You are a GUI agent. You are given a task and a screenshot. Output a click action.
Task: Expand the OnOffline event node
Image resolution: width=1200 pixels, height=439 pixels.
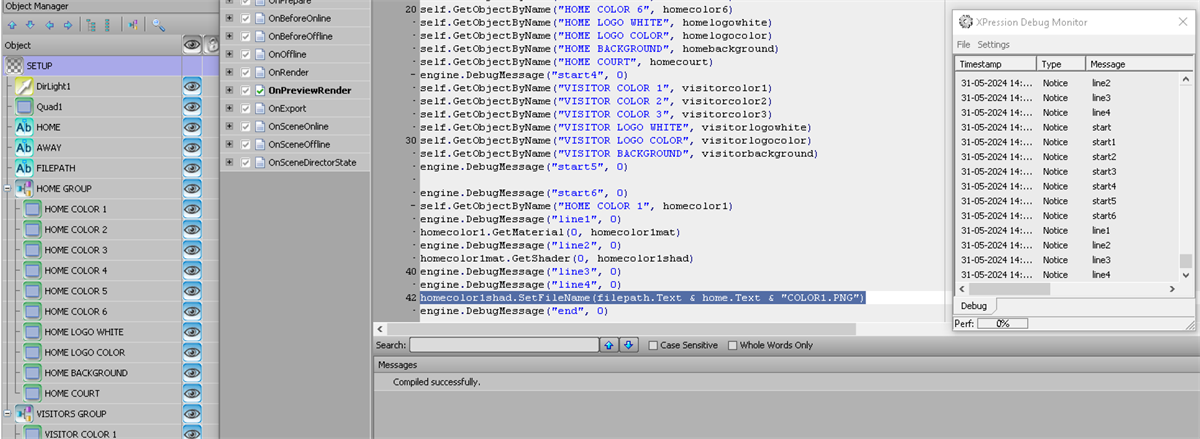pos(230,55)
